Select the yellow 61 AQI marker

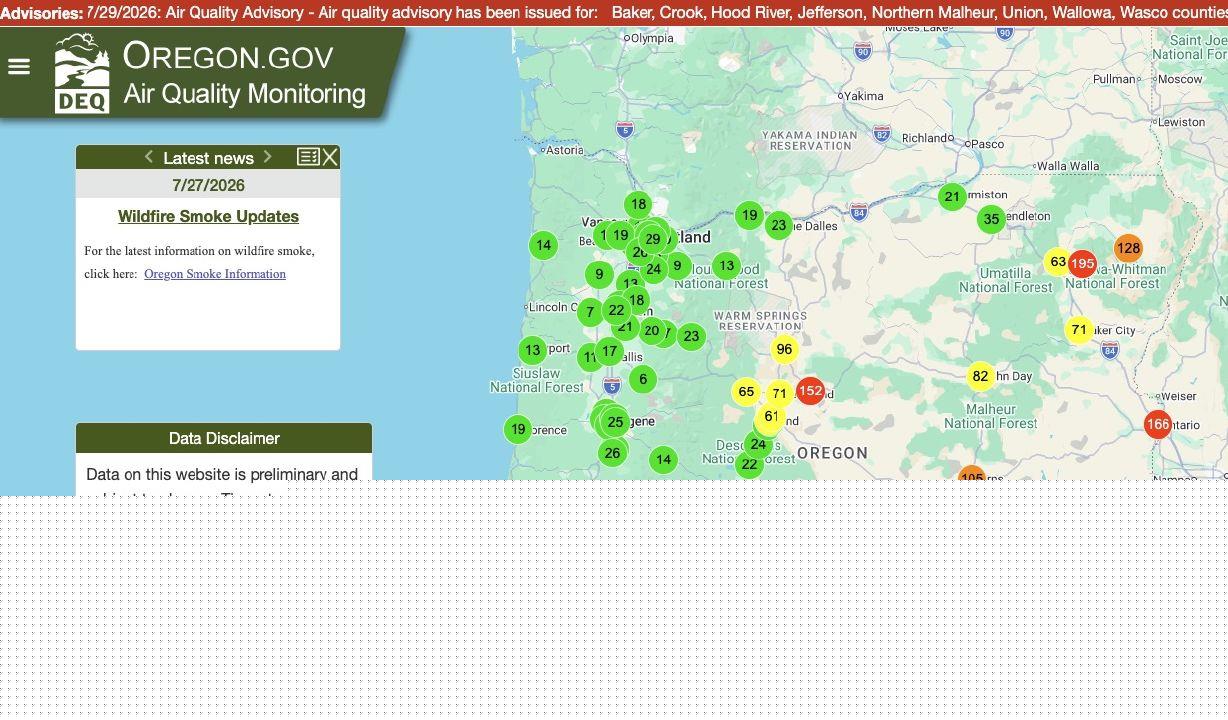click(771, 416)
